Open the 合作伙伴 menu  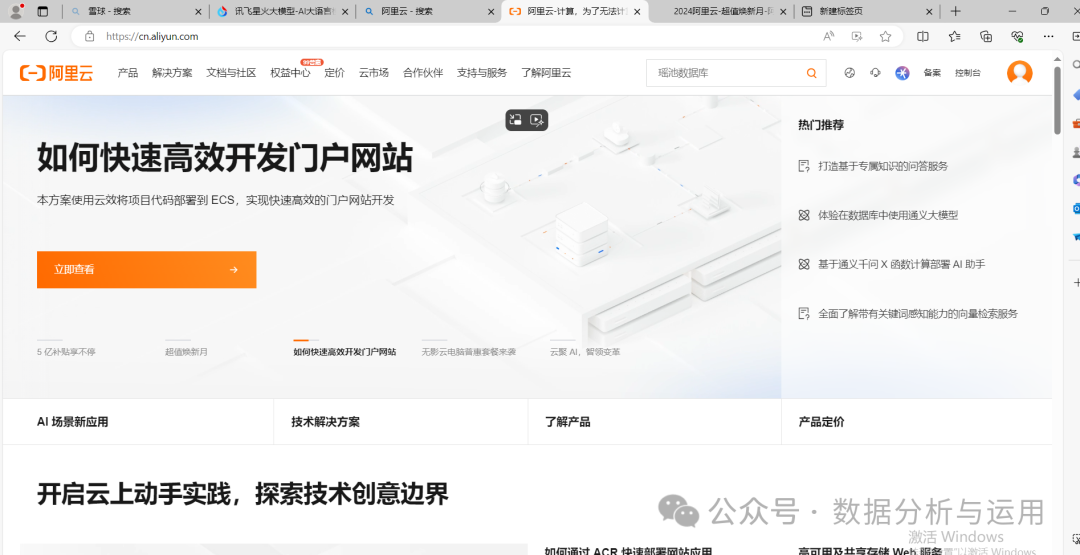(x=423, y=73)
